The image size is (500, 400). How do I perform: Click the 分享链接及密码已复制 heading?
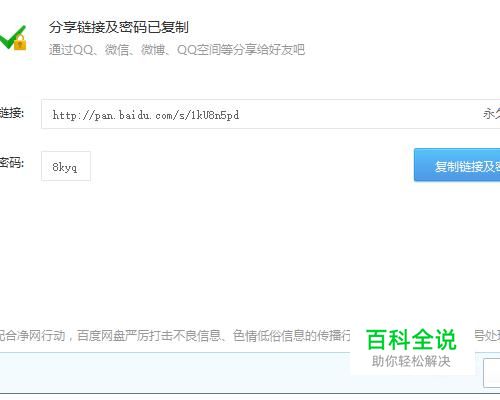[119, 27]
